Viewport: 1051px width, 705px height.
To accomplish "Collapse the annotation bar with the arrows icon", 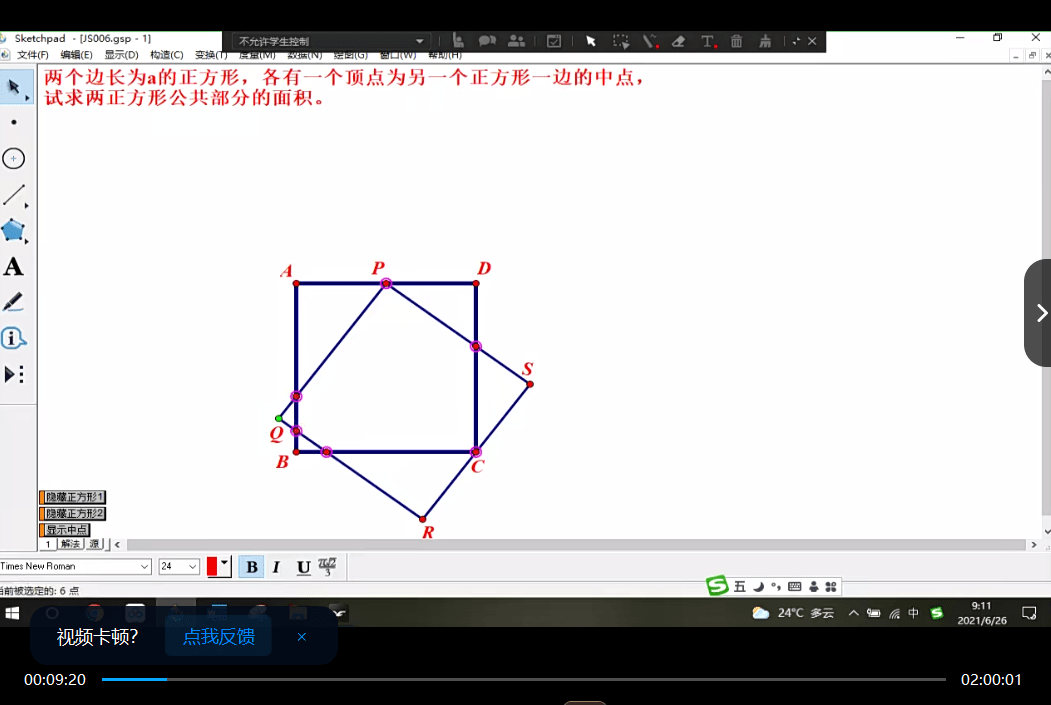I will (x=796, y=41).
